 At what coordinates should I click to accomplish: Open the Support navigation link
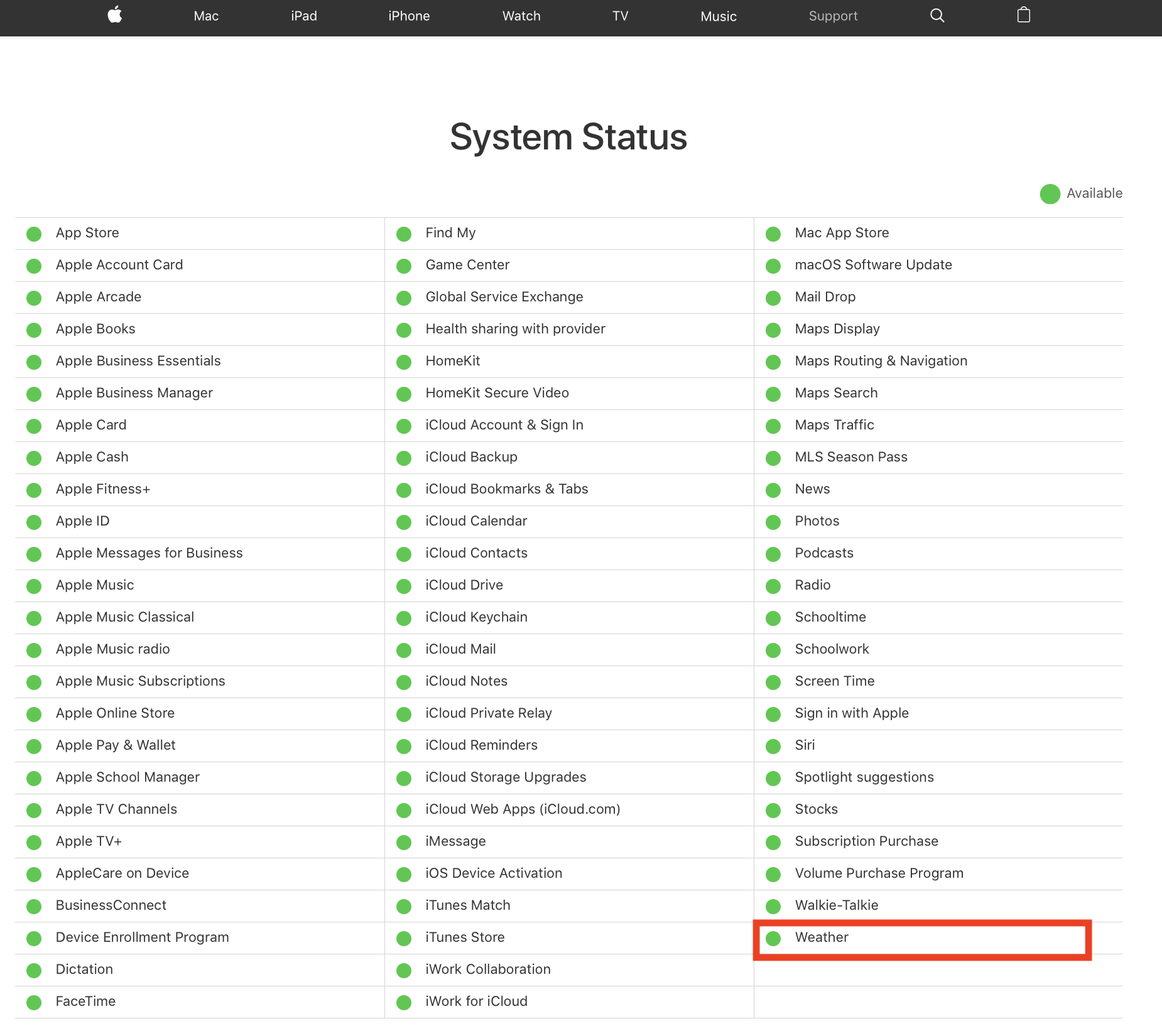tap(833, 16)
